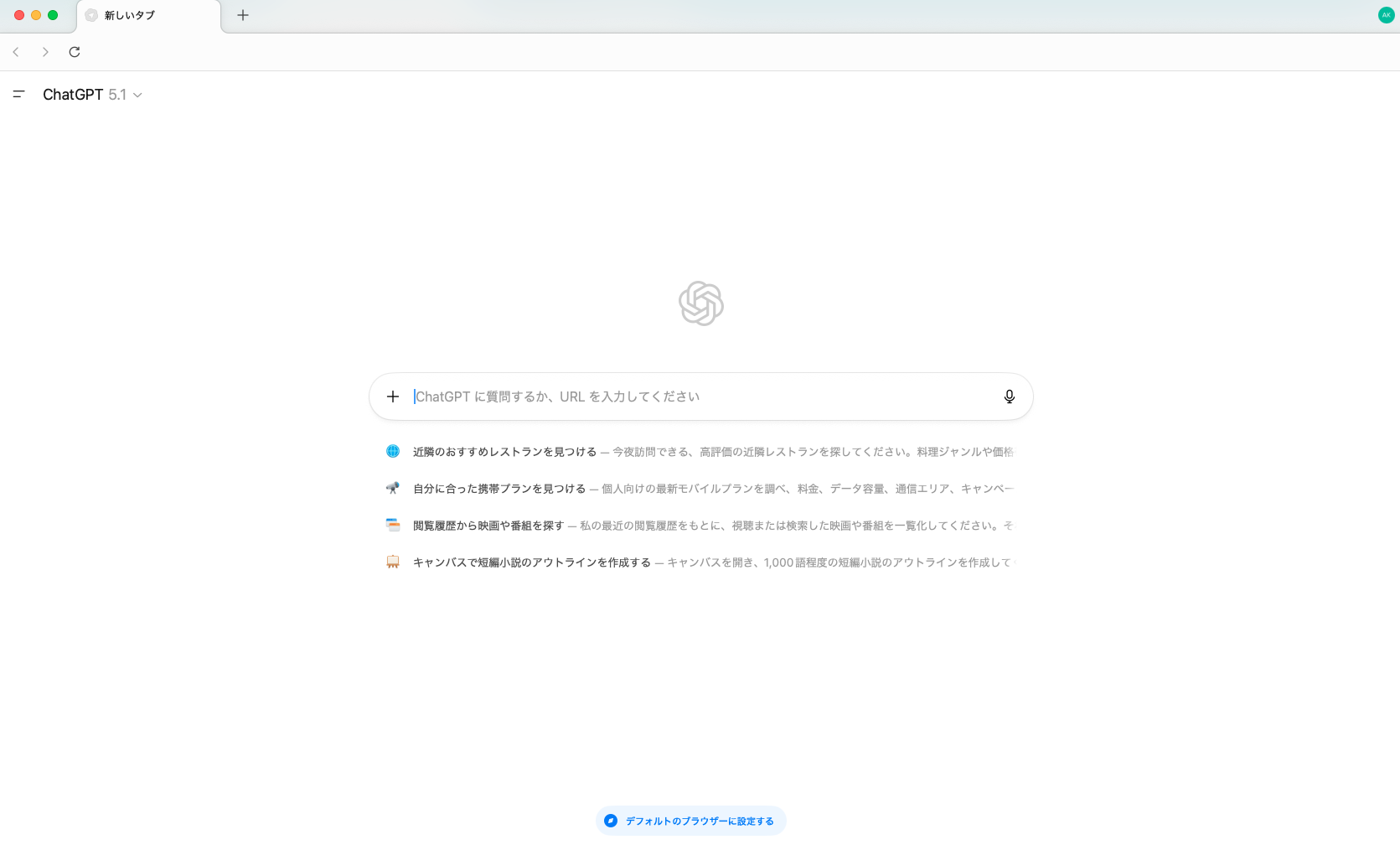This screenshot has width=1400, height=850.
Task: Reload the page with refresh icon
Action: 75,52
